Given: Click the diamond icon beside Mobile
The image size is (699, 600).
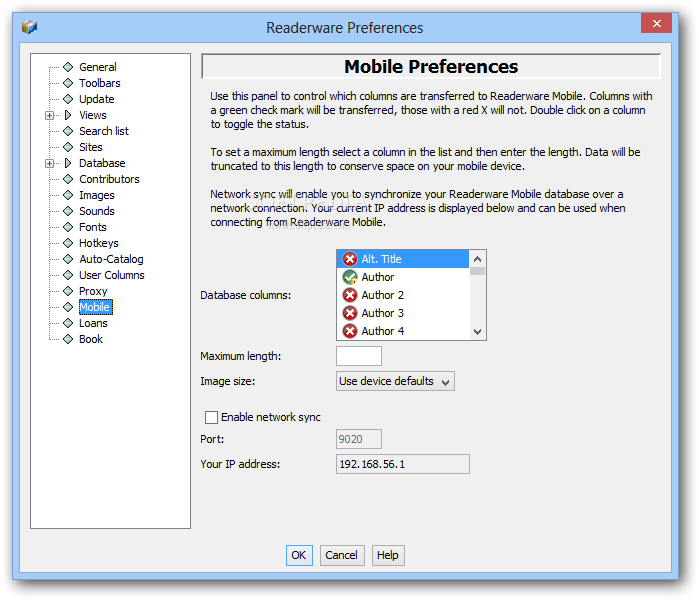Looking at the screenshot, I should pos(68,307).
